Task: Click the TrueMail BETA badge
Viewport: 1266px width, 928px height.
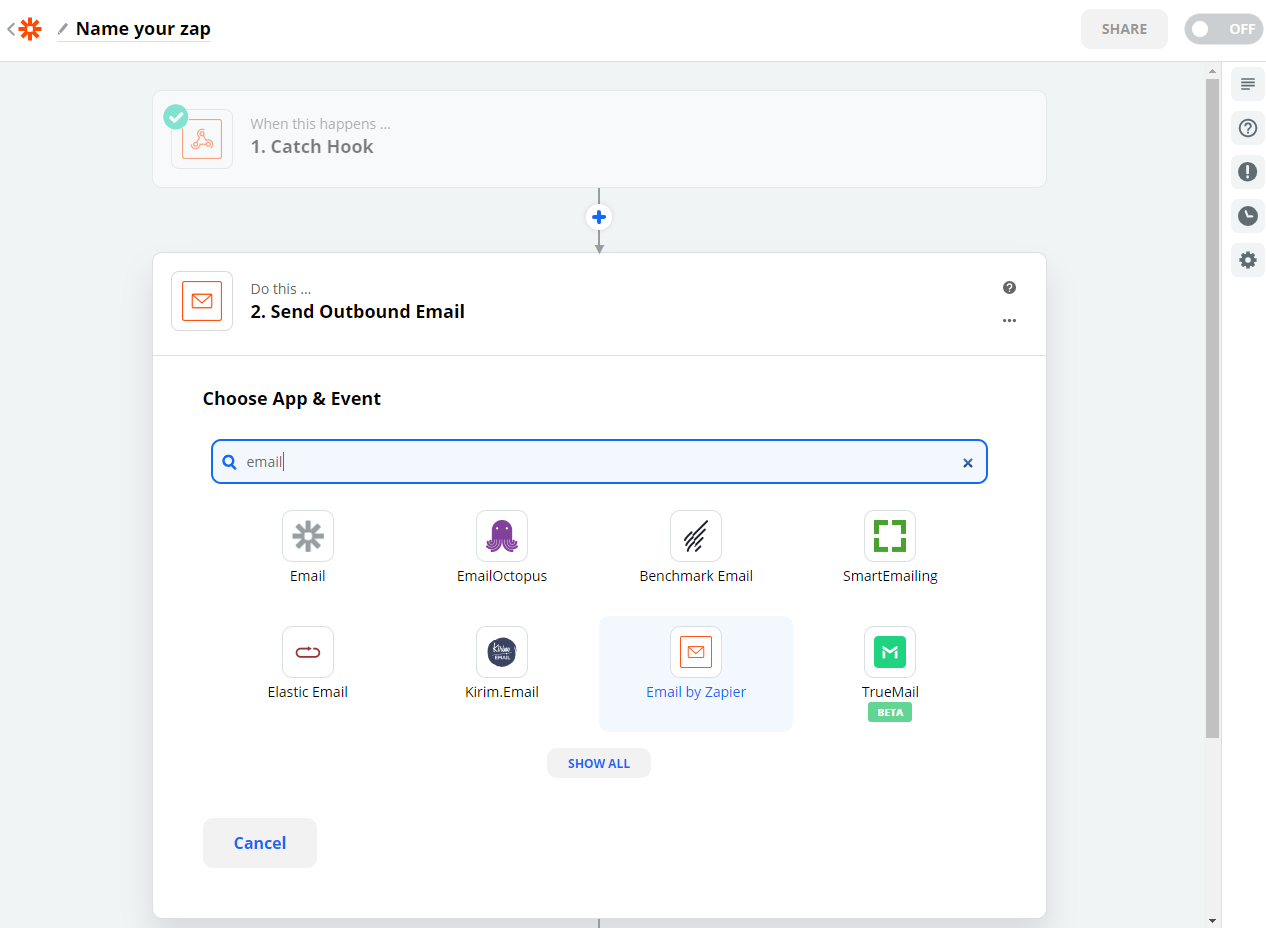Action: (x=890, y=712)
